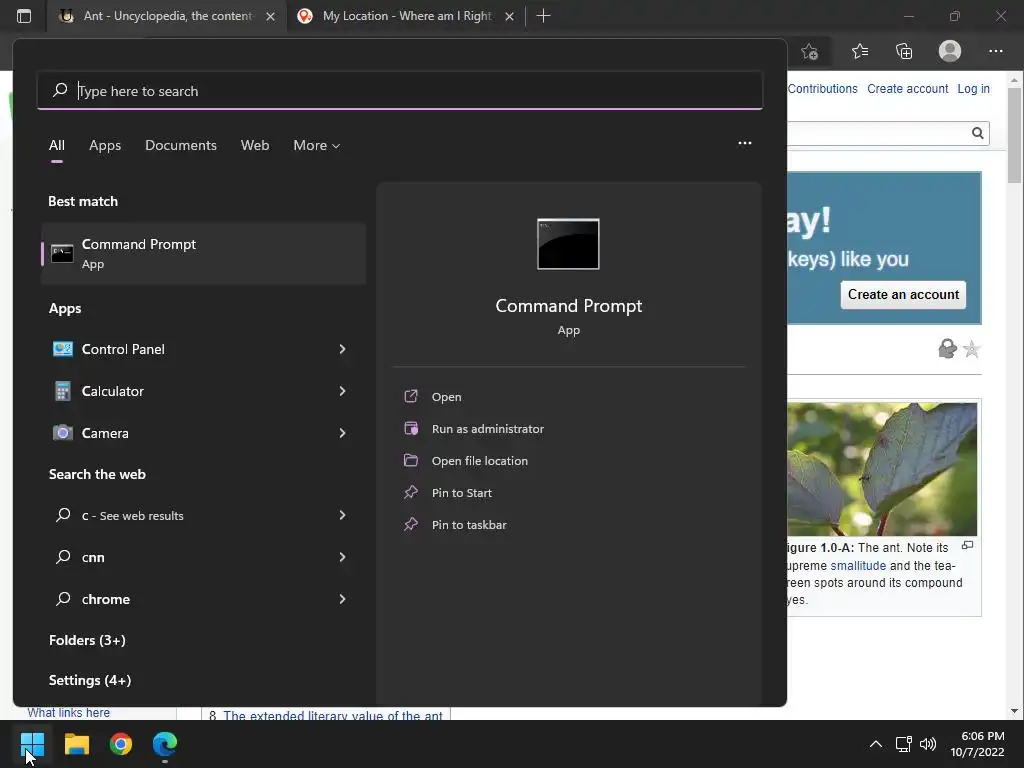Select the All search filter tab
The image size is (1024, 768).
click(x=57, y=145)
